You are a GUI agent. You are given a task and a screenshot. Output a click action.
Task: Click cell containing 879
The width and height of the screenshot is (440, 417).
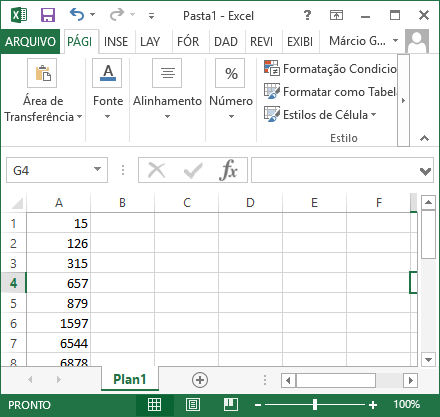pos(59,303)
